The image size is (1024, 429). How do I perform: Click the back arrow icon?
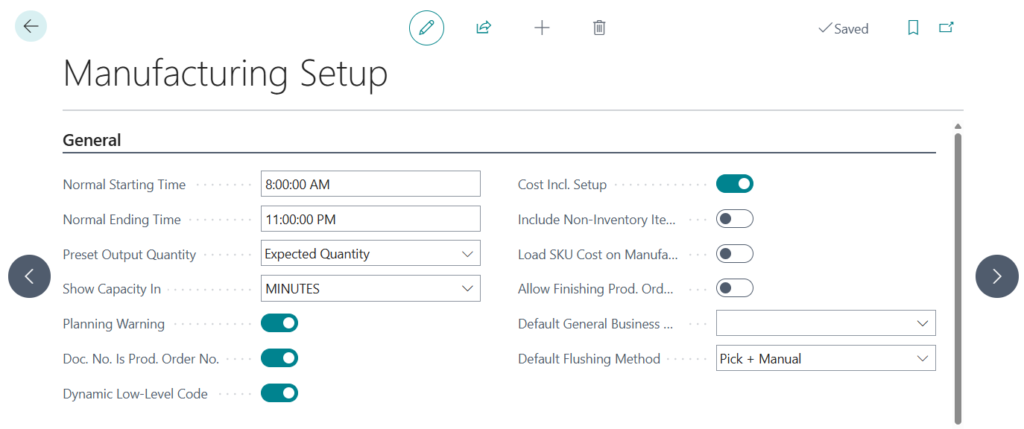click(x=31, y=27)
